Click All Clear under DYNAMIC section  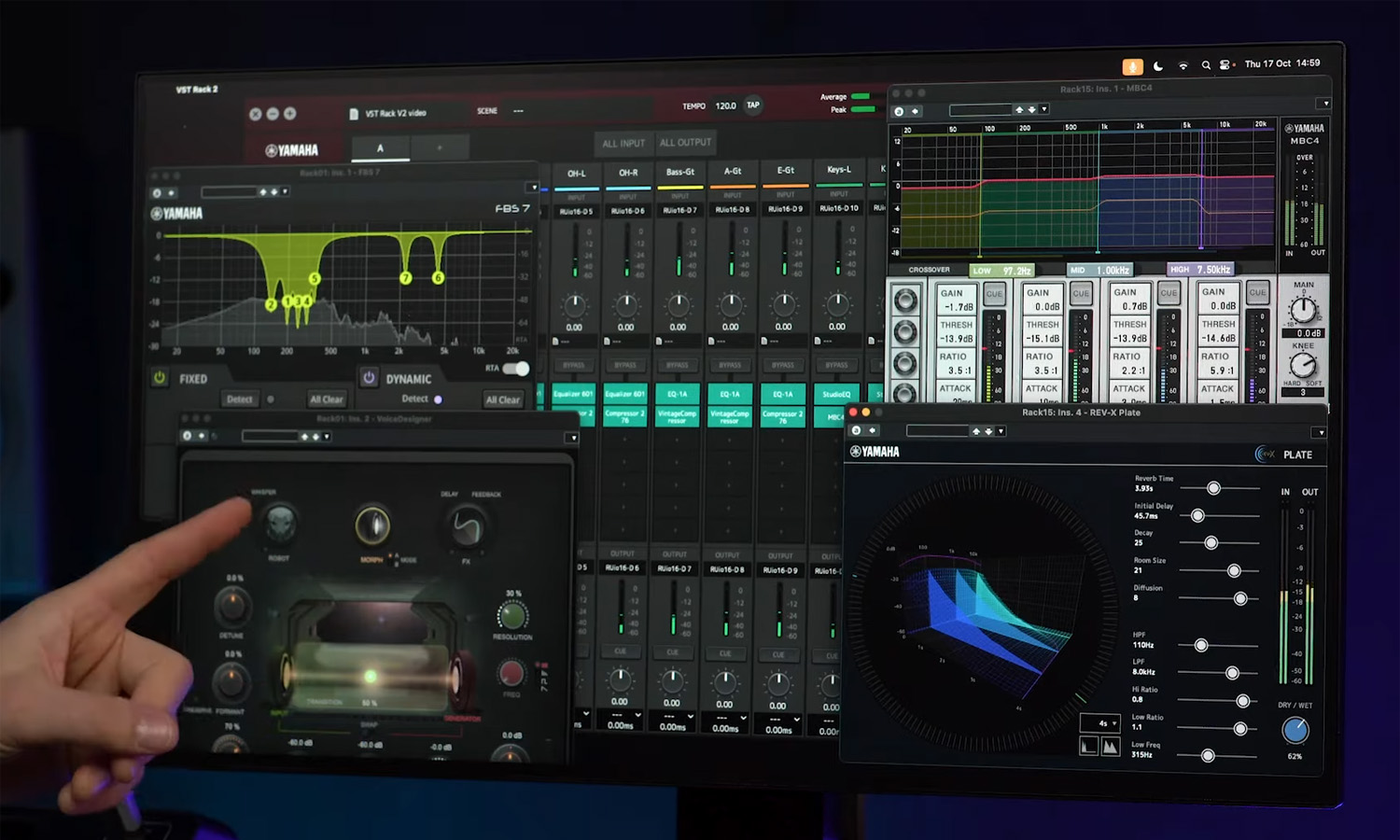(x=502, y=399)
